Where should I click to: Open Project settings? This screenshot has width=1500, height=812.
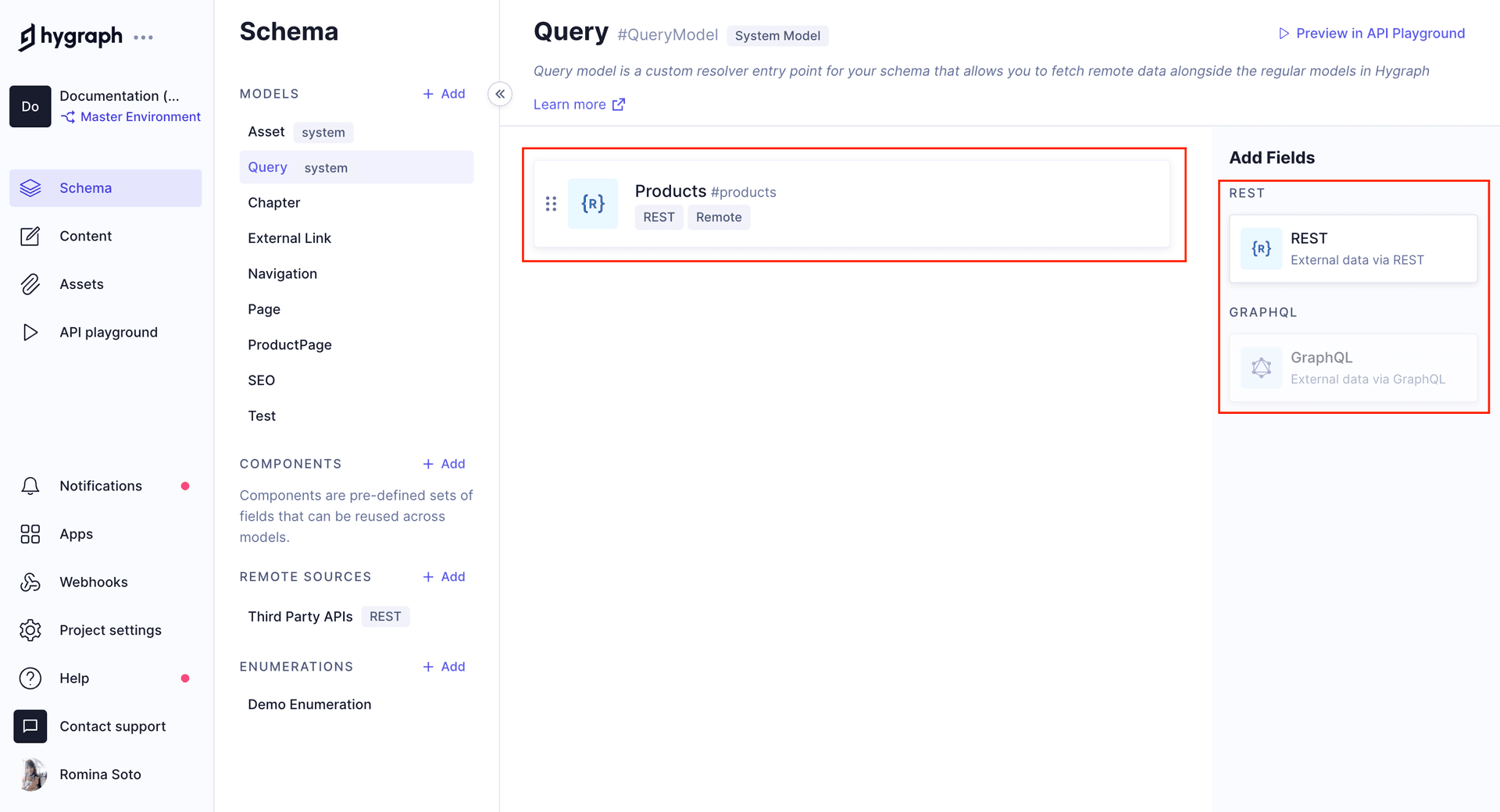105,630
